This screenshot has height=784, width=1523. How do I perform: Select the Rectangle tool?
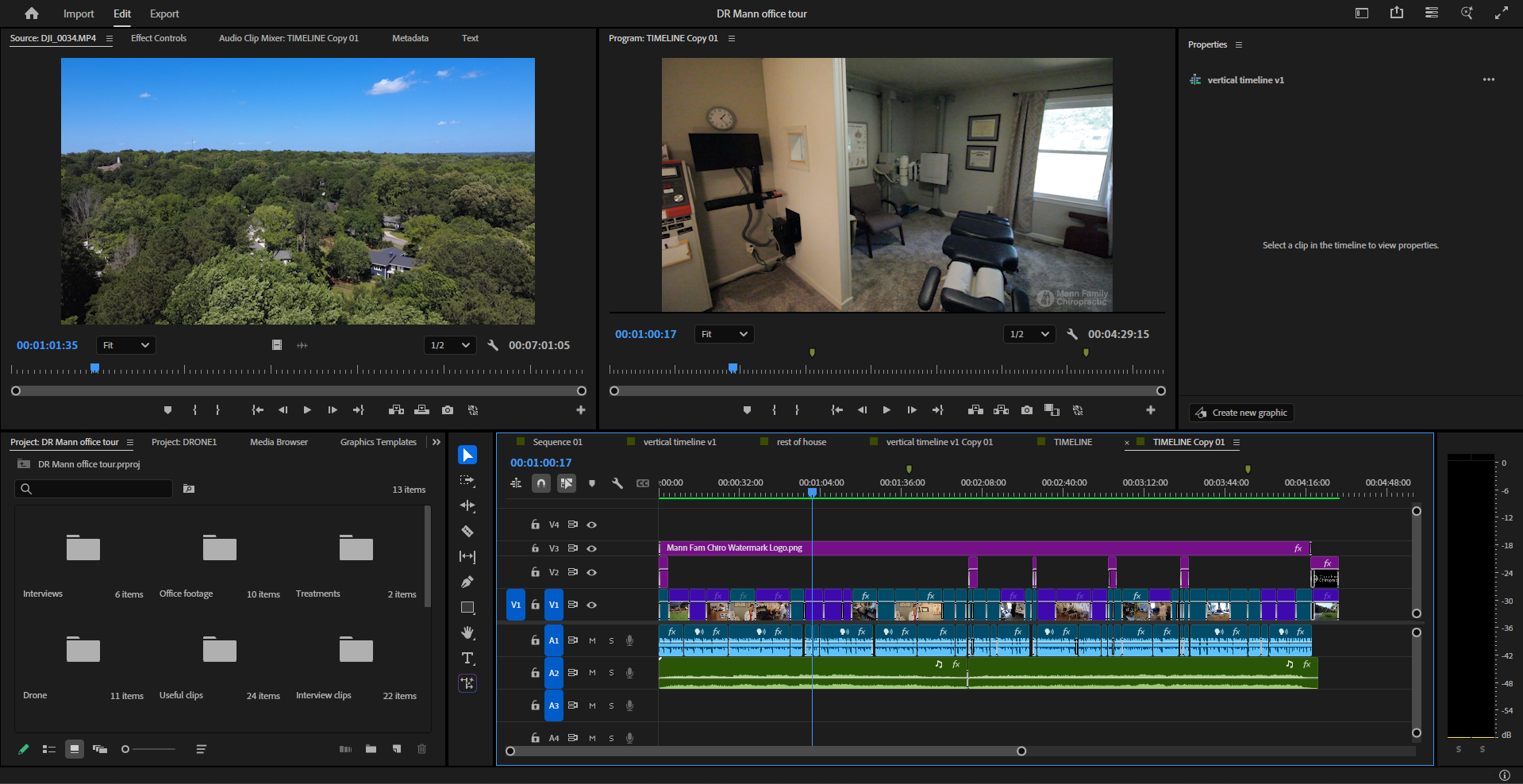(x=467, y=607)
